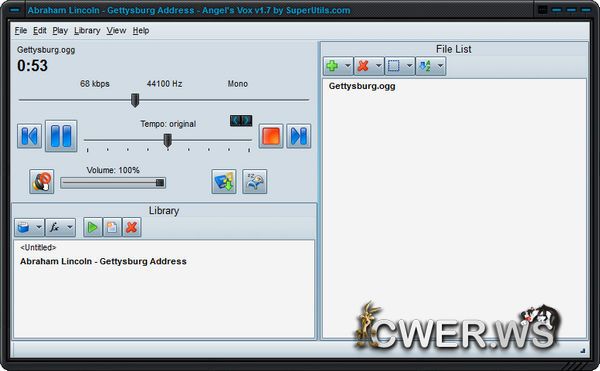This screenshot has width=600, height=371.
Task: Delete Library item with the red X
Action: tap(132, 228)
